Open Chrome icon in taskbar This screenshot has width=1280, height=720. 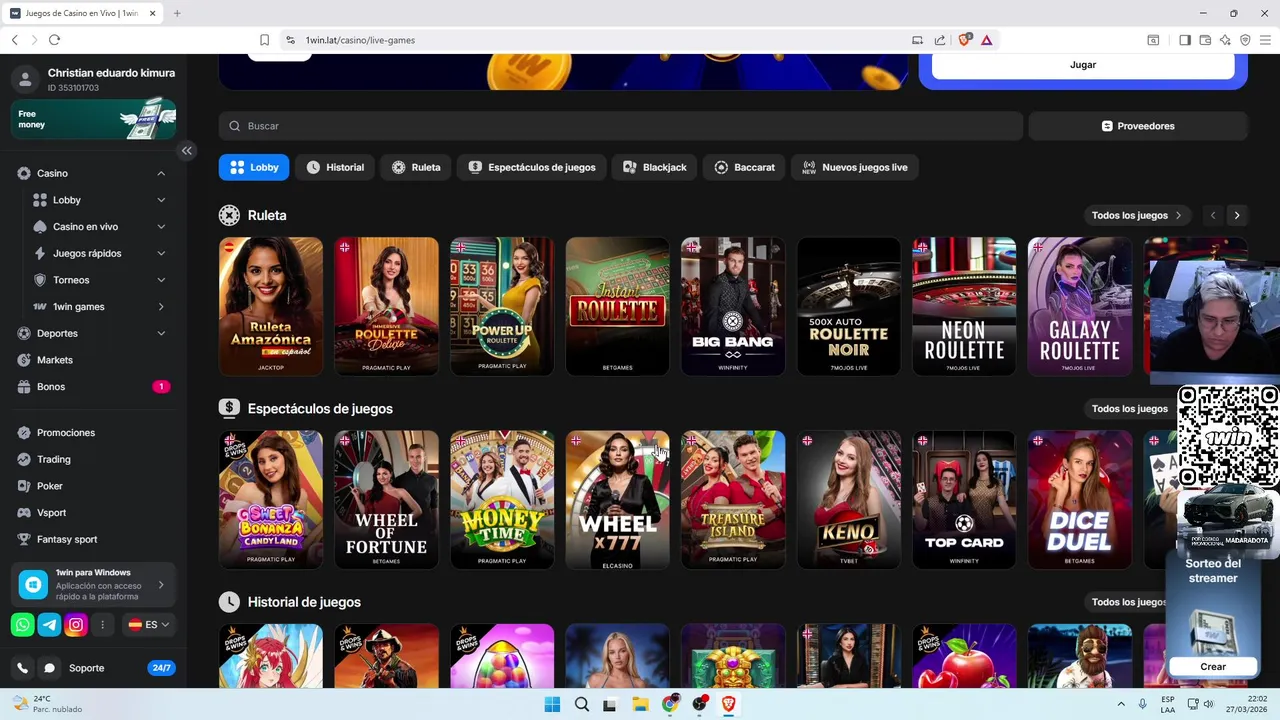click(x=670, y=704)
